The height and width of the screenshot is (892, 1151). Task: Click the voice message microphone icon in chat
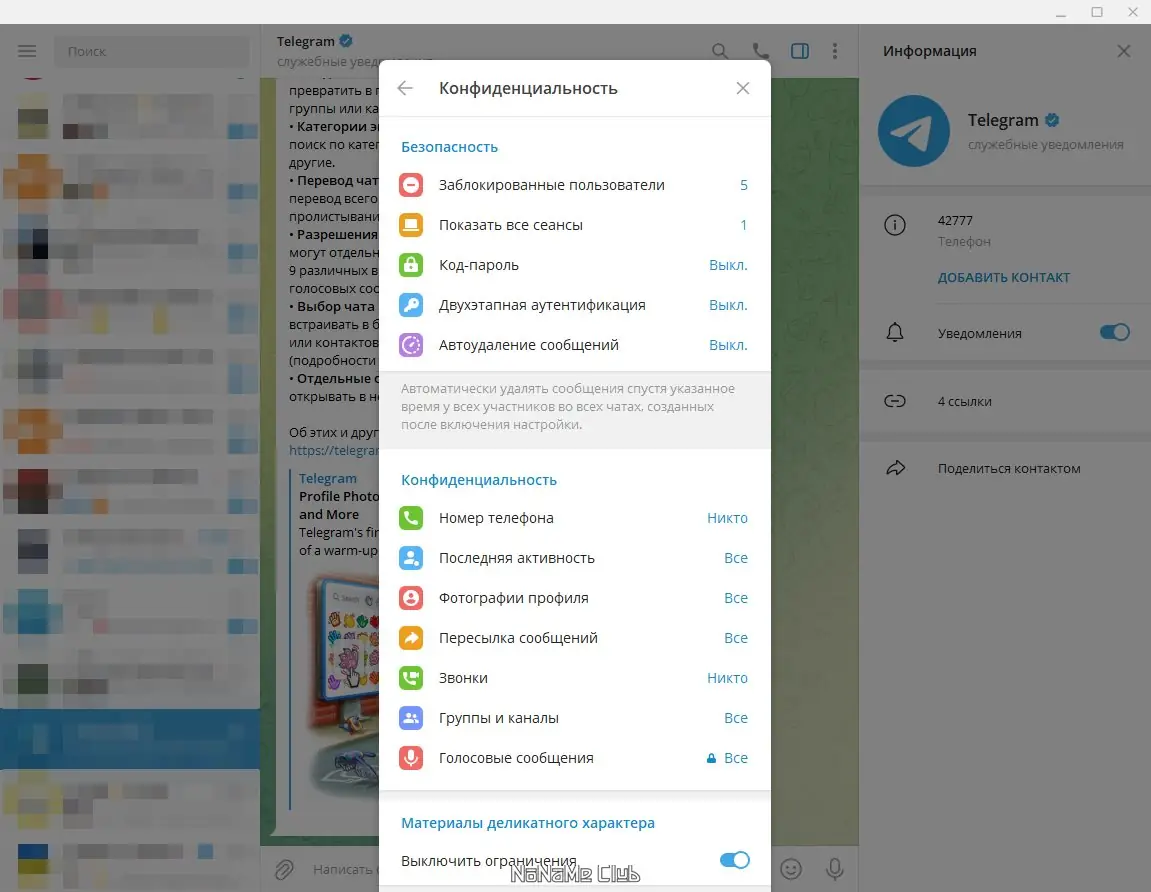(835, 869)
